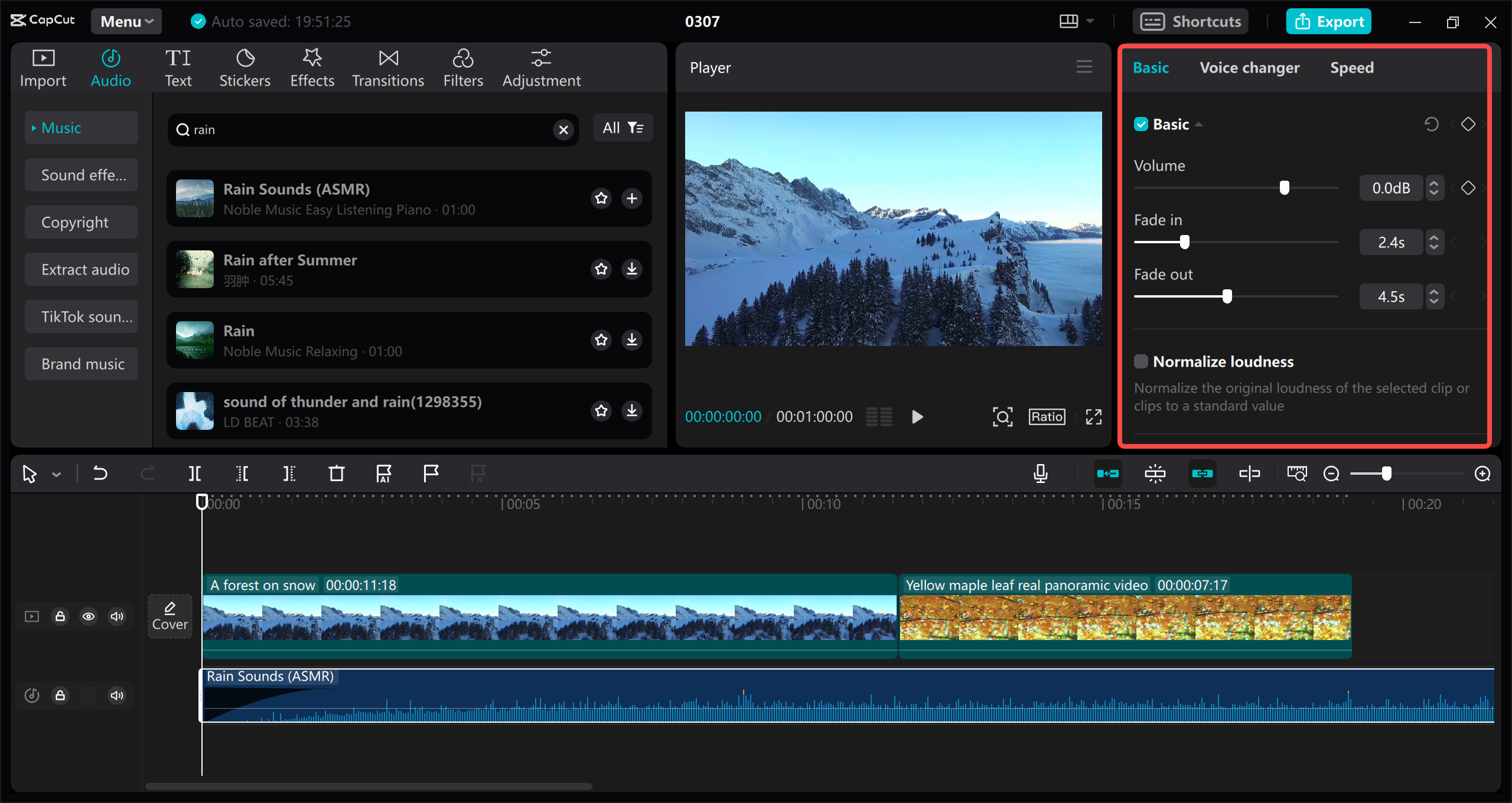Open full screen player view
This screenshot has height=803, width=1512.
[x=1093, y=417]
